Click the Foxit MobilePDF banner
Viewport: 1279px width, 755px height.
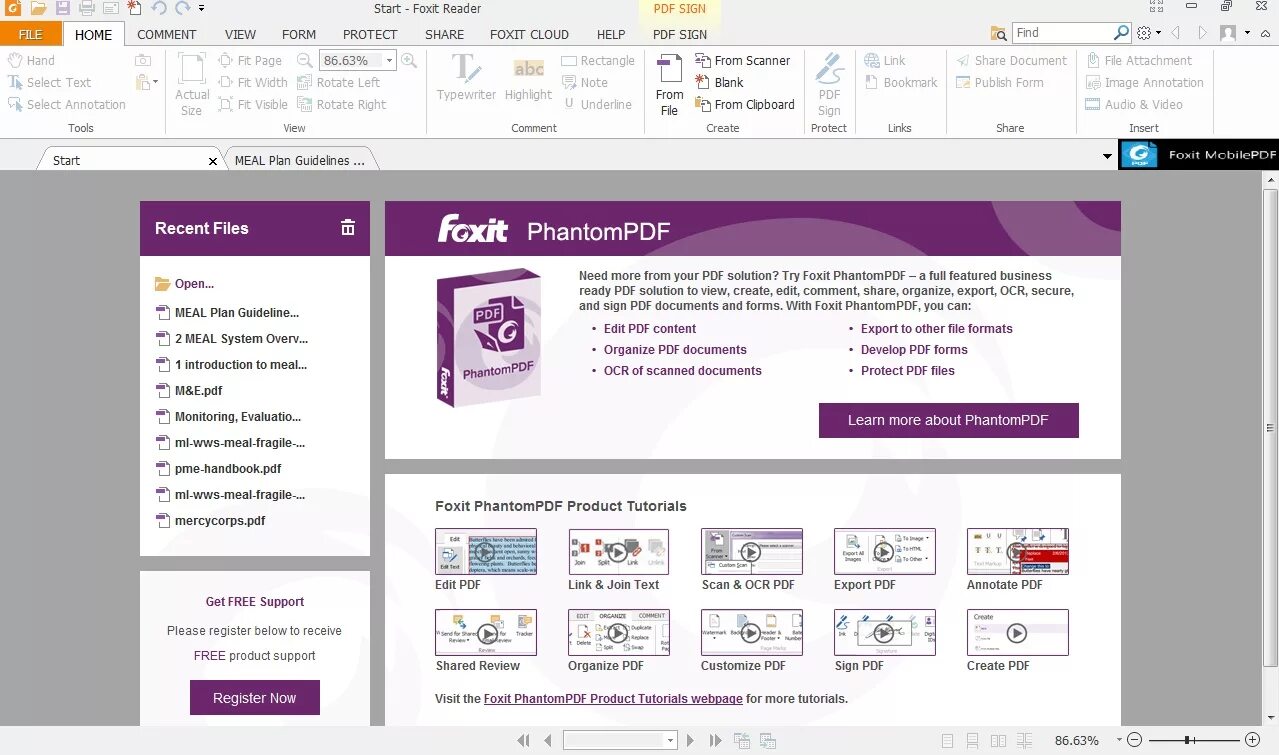pos(1198,155)
